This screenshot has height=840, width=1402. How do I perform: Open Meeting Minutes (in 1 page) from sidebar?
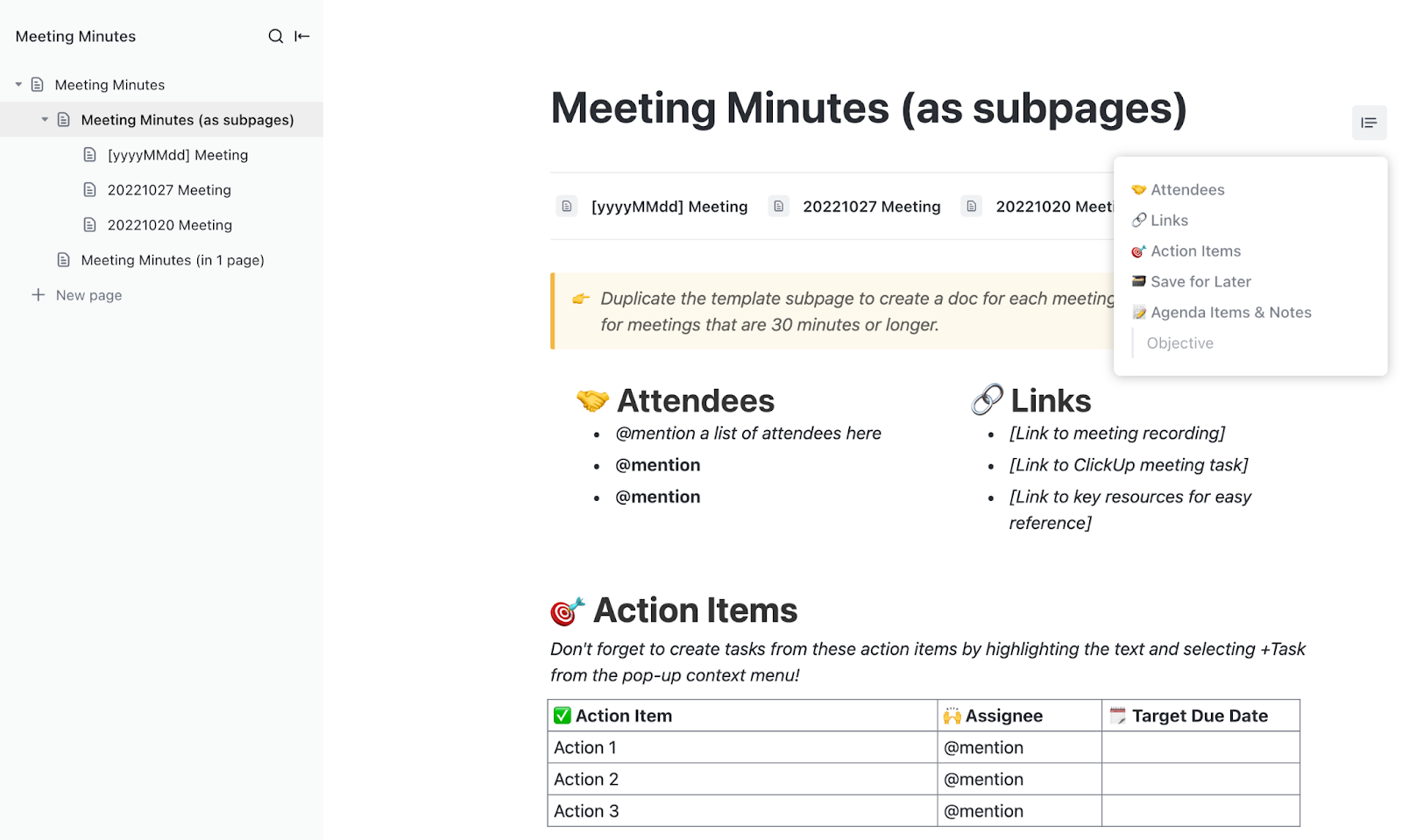[x=172, y=260]
